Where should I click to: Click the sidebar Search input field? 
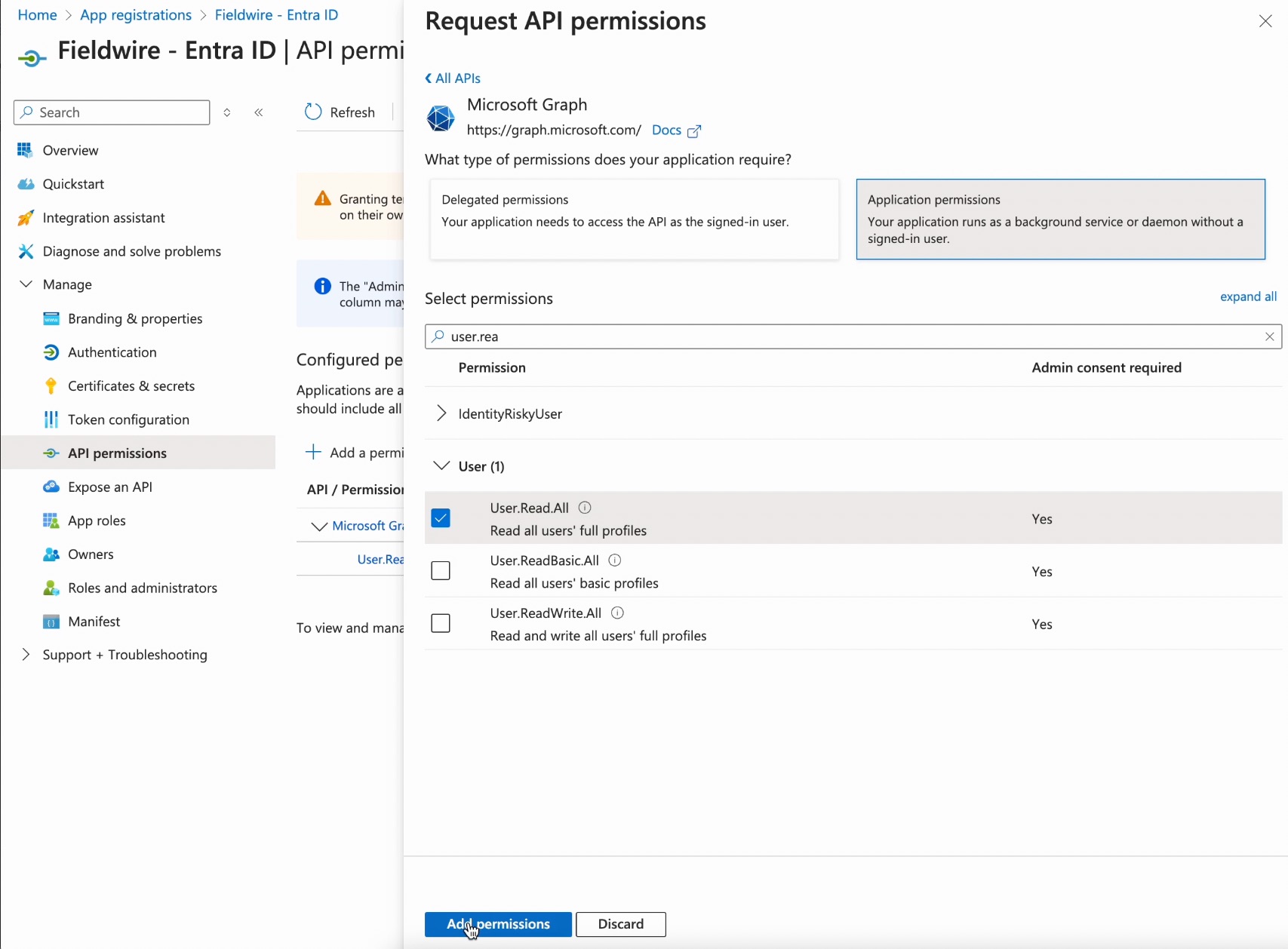pyautogui.click(x=112, y=112)
